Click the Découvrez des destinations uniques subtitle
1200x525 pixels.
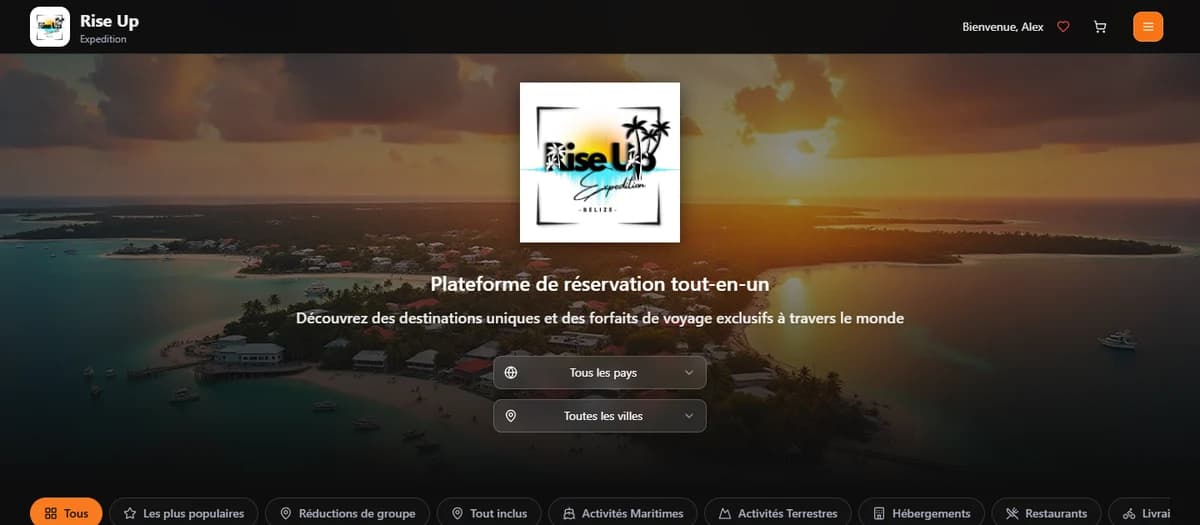click(600, 318)
